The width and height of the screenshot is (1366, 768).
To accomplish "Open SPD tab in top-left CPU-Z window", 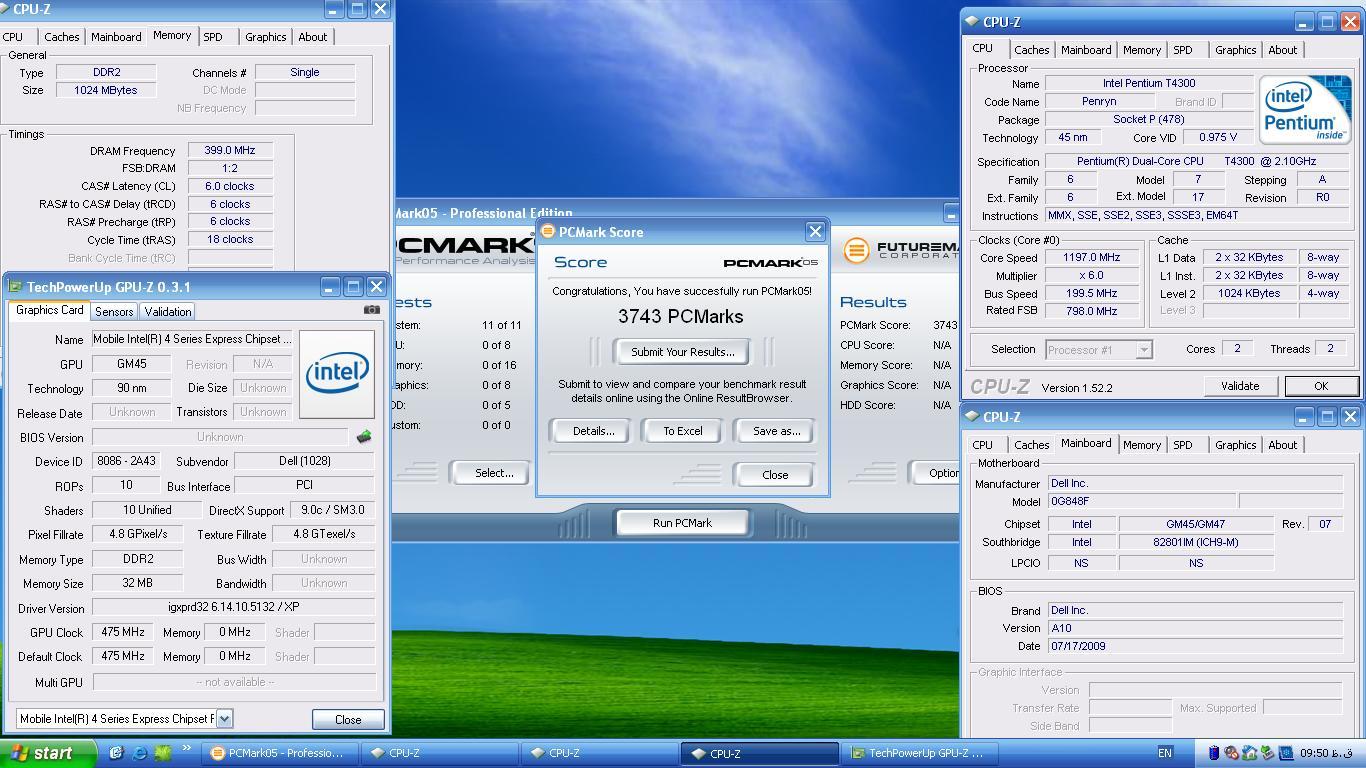I will tap(213, 37).
